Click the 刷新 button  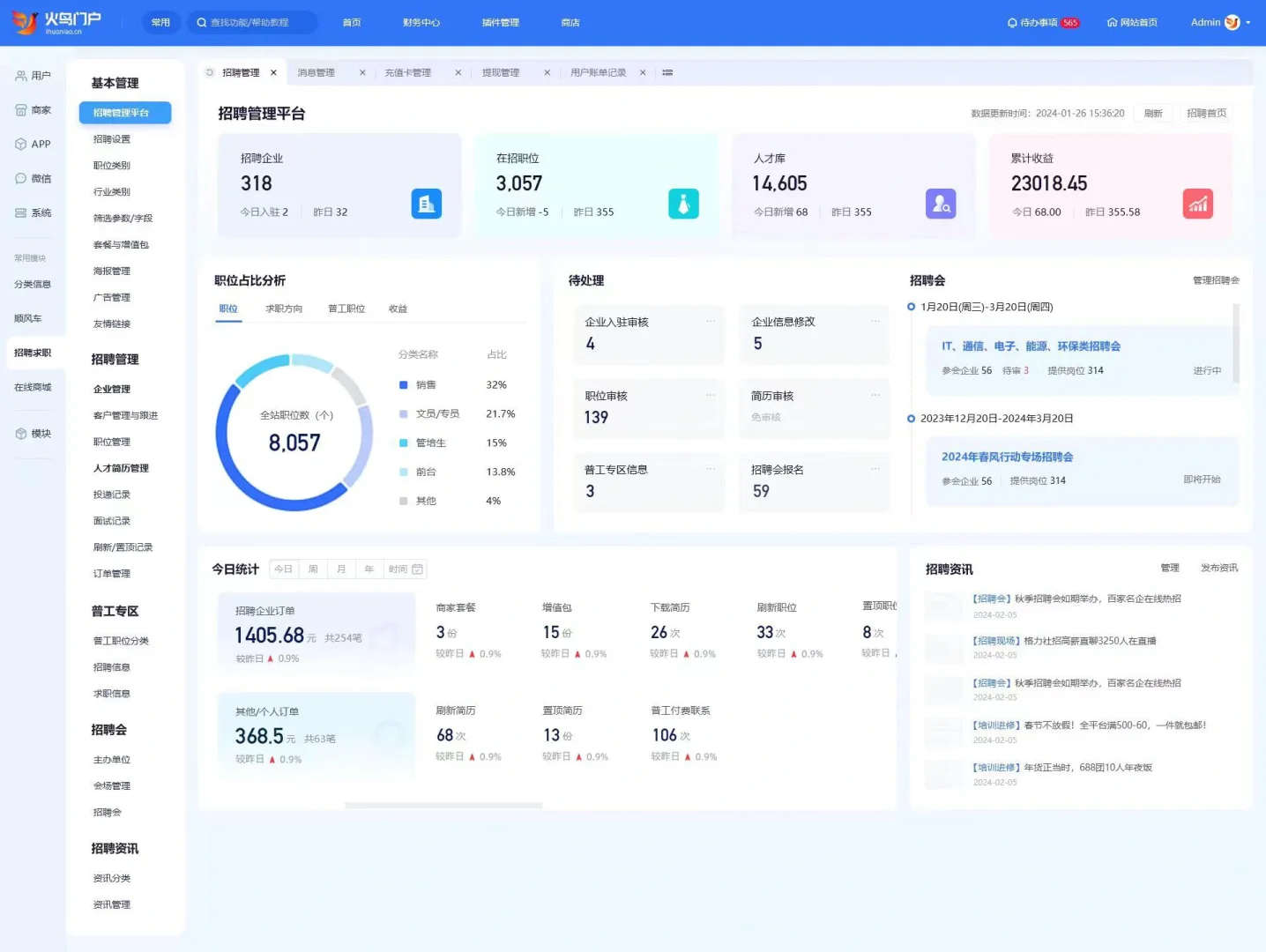coord(1153,113)
